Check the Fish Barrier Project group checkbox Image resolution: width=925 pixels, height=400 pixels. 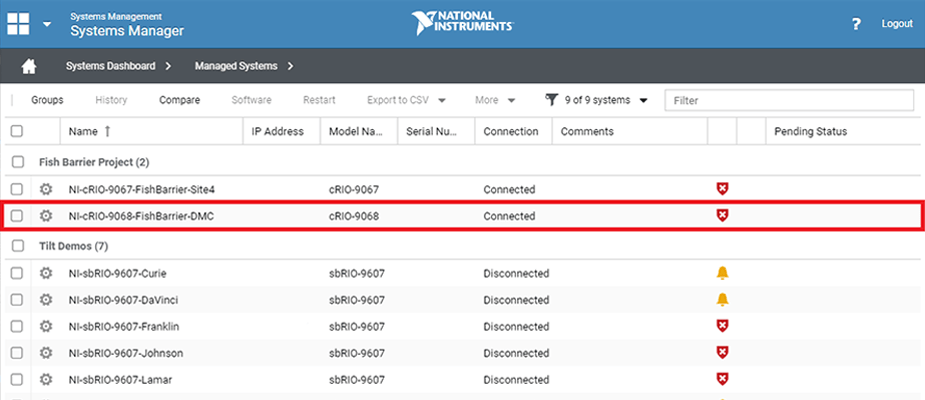[x=18, y=162]
